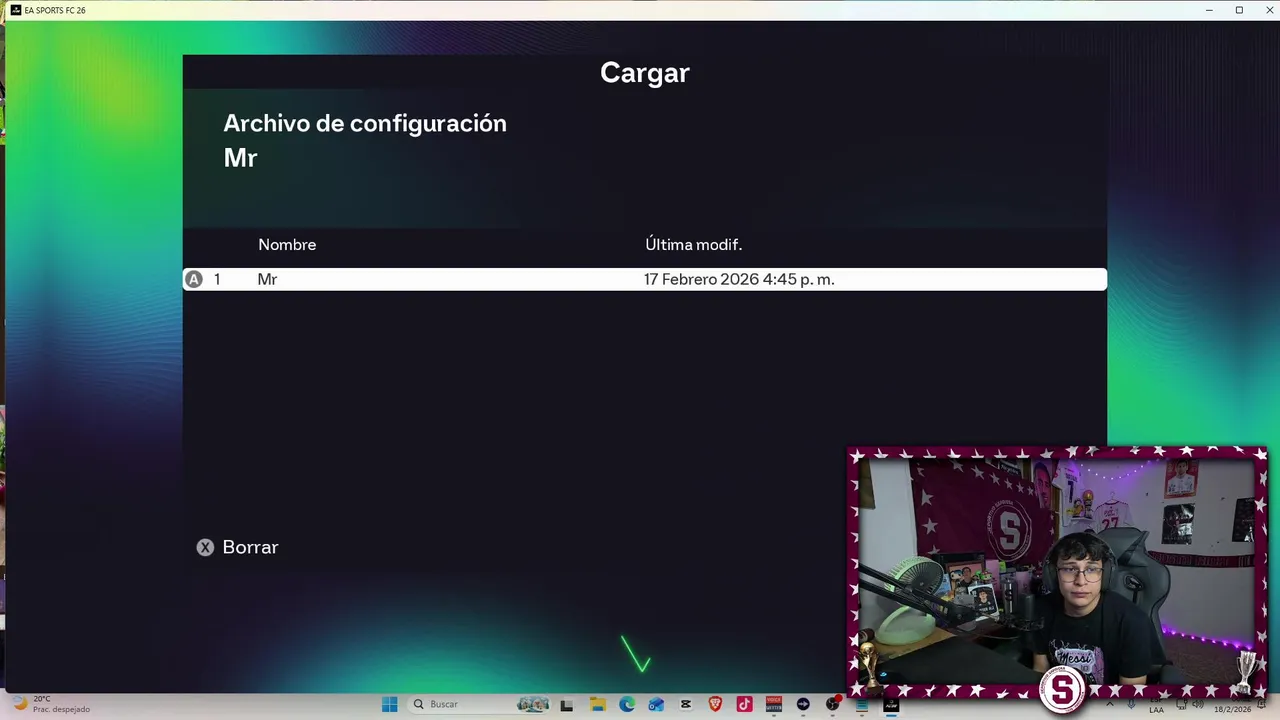The width and height of the screenshot is (1280, 720).
Task: Show hidden system tray icons
Action: click(1110, 704)
